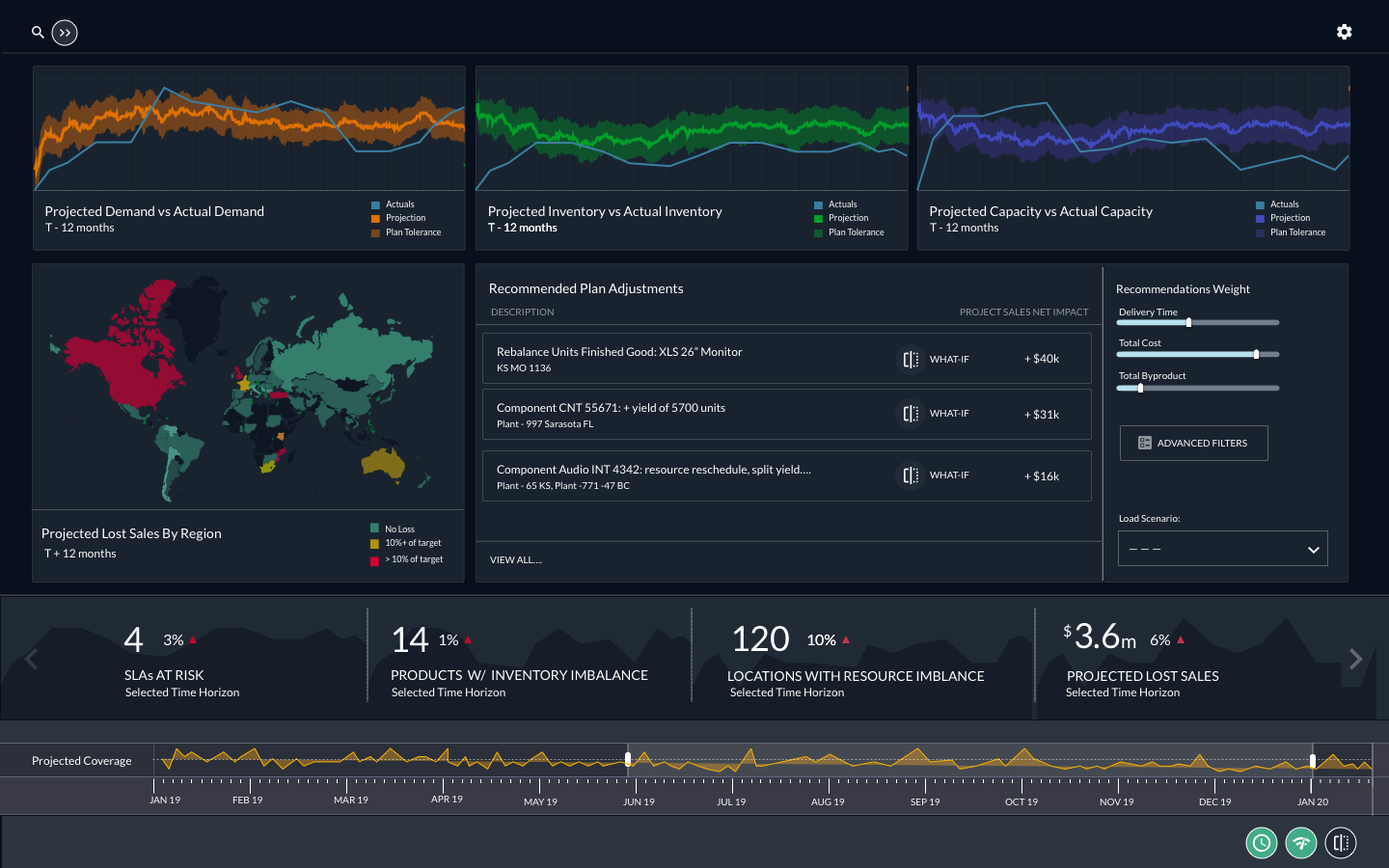The image size is (1389, 868).
Task: Click the VIEW ALL link under plan adjustments
Action: [x=516, y=559]
